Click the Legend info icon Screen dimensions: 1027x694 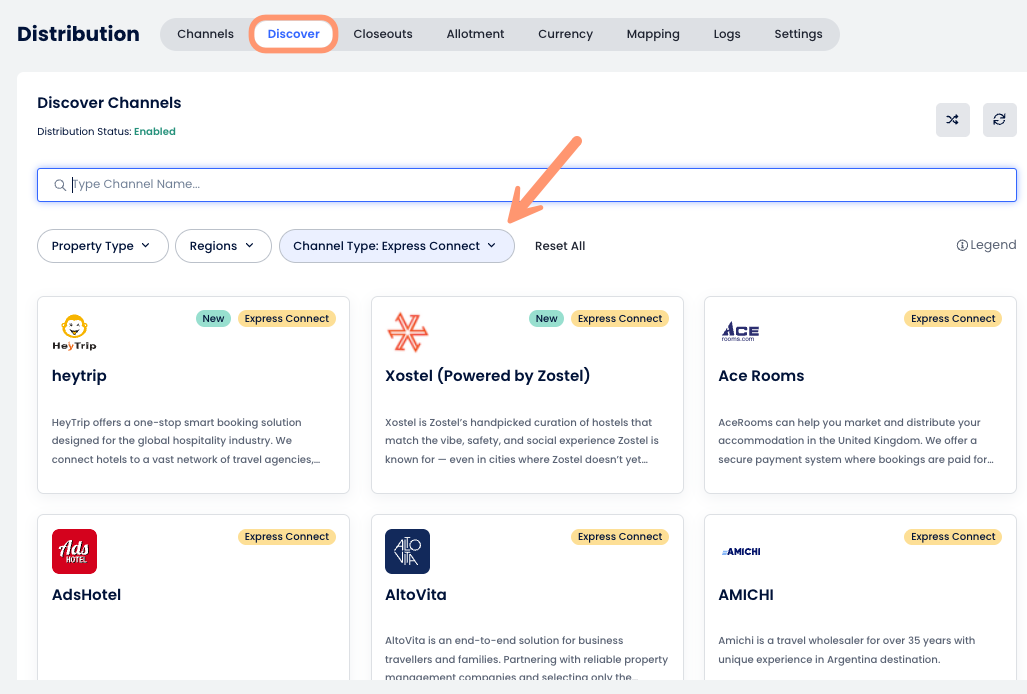[x=962, y=246]
